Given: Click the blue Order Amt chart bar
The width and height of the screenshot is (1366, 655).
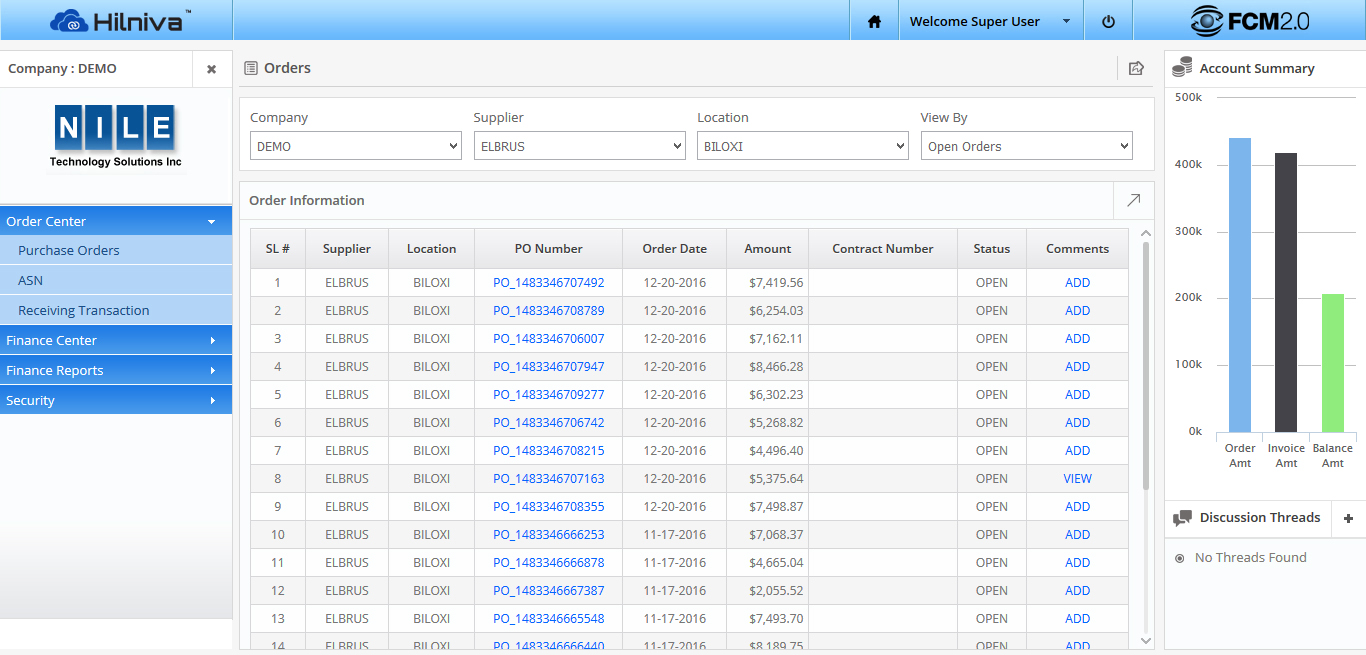Looking at the screenshot, I should coord(1240,285).
